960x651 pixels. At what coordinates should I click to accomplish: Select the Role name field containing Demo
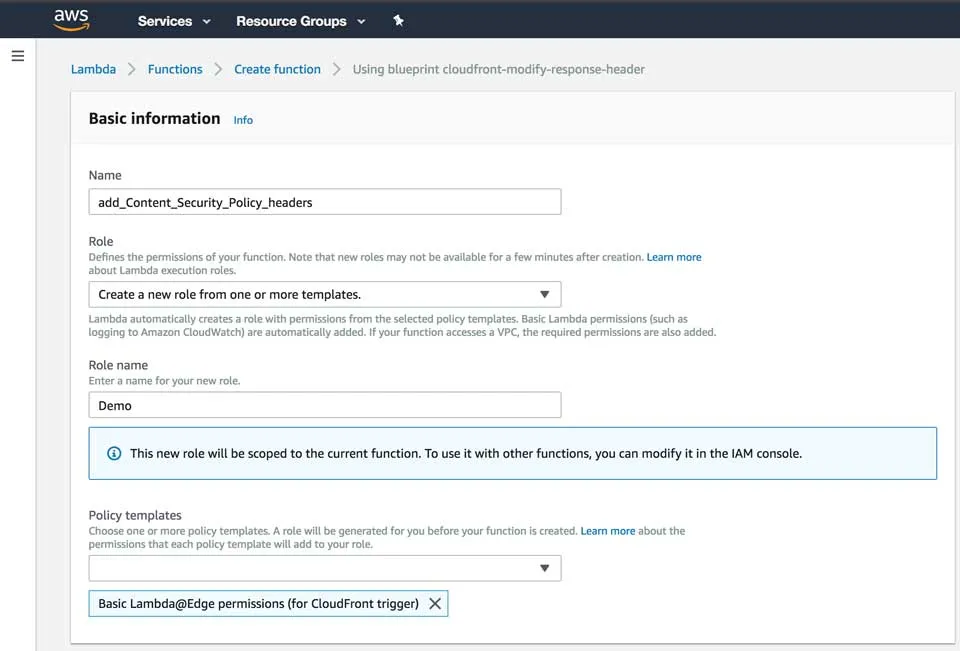point(324,404)
